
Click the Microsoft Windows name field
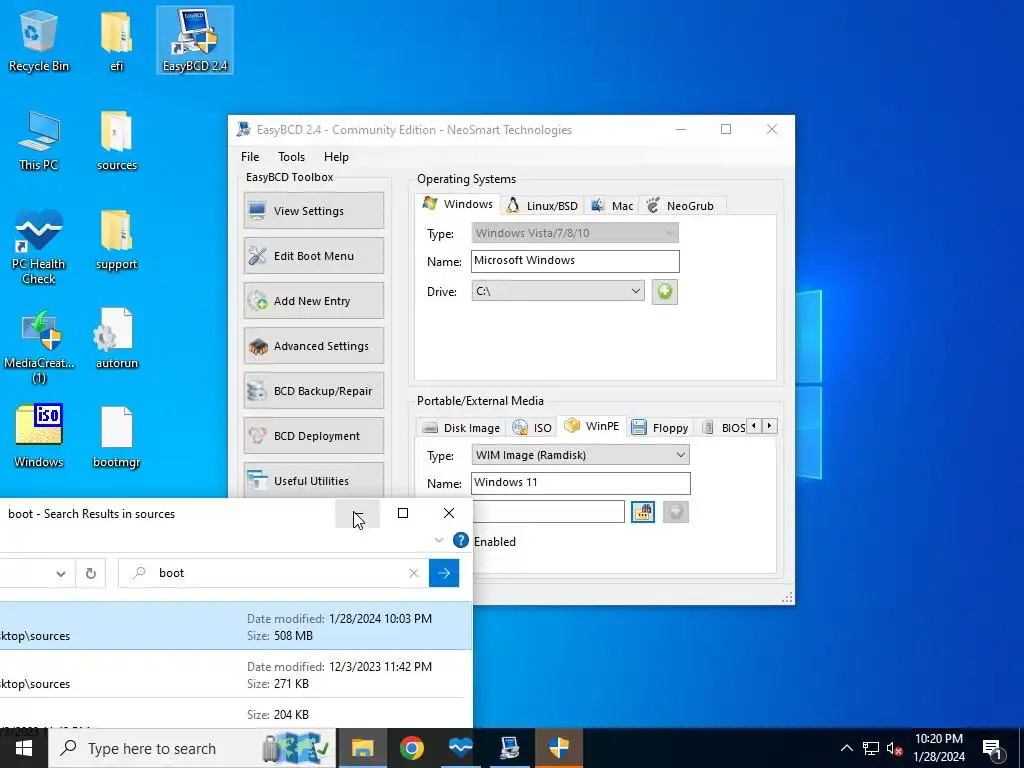pos(575,261)
